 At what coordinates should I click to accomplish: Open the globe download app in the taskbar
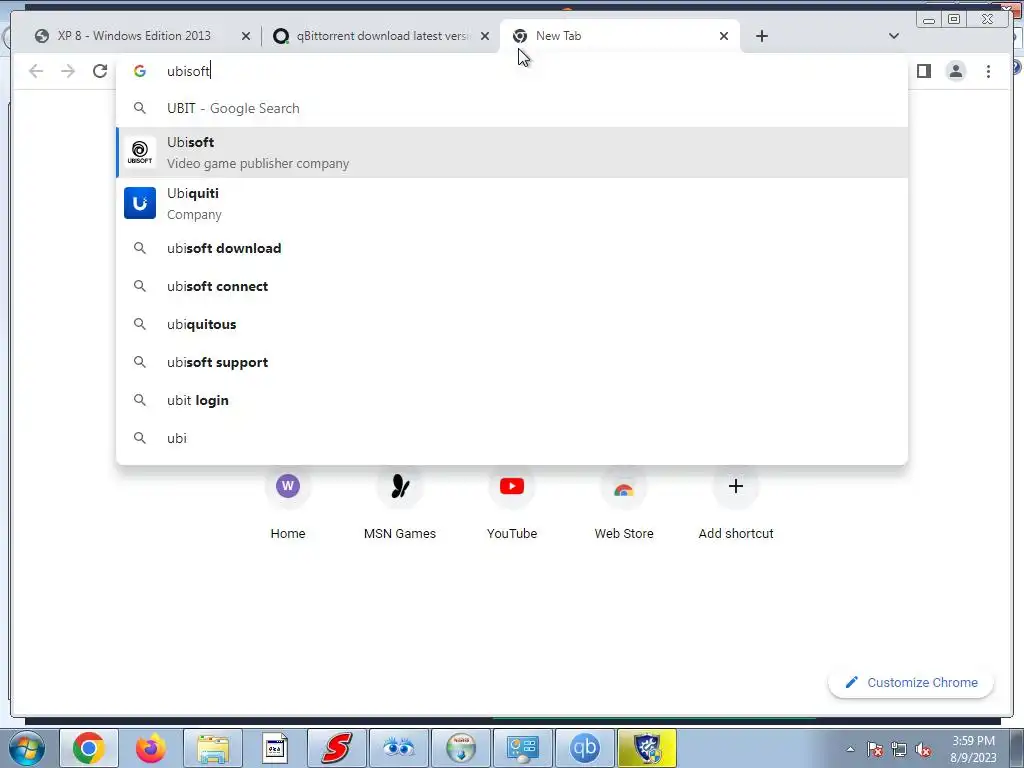tap(461, 748)
